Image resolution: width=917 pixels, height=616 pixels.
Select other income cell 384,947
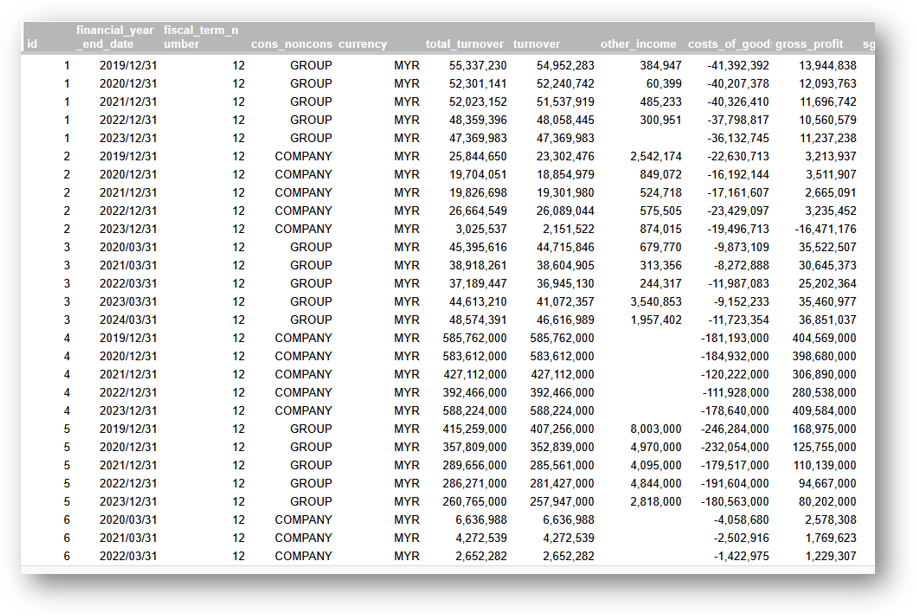[x=660, y=66]
